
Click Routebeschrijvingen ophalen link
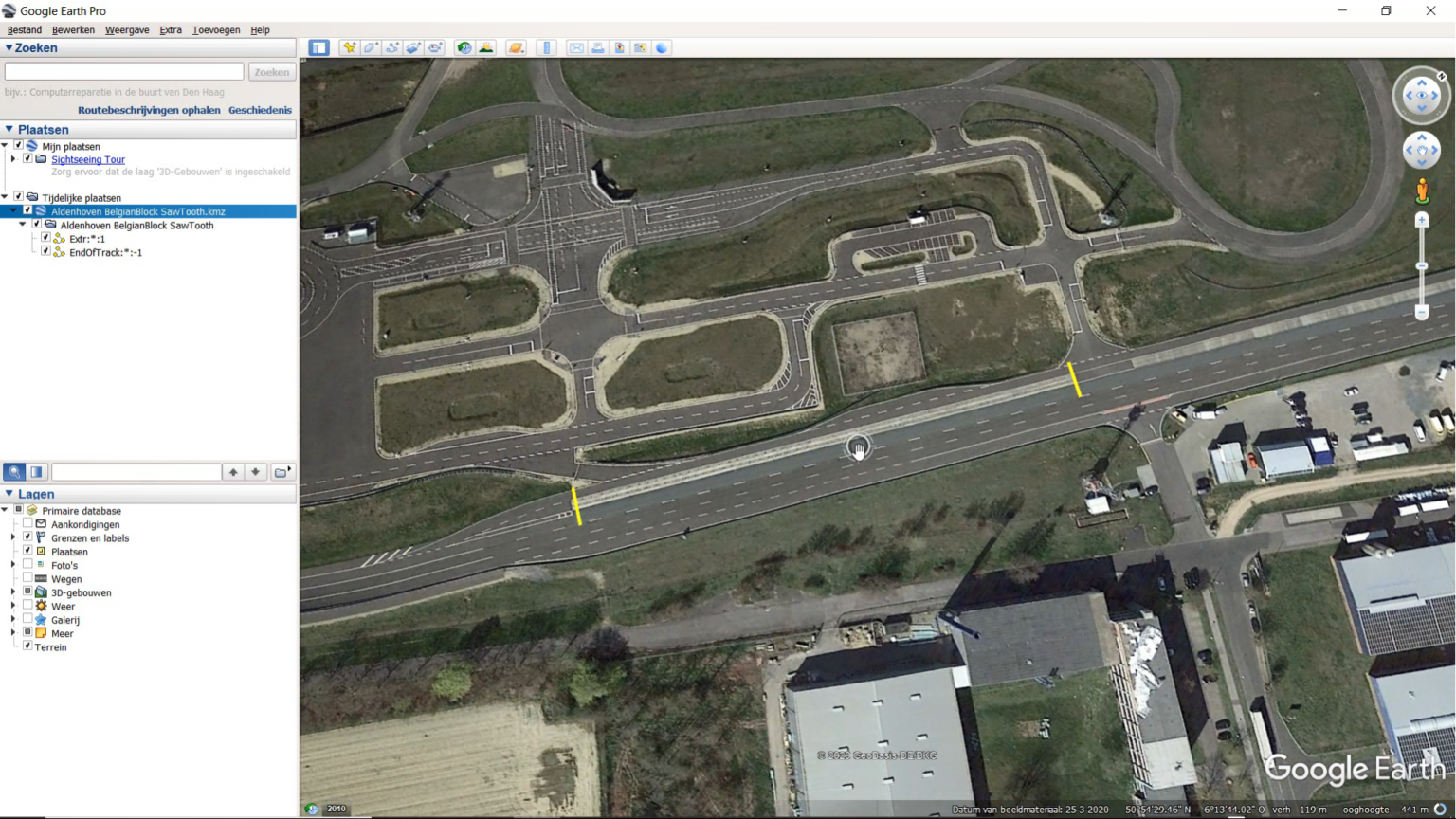pos(148,110)
